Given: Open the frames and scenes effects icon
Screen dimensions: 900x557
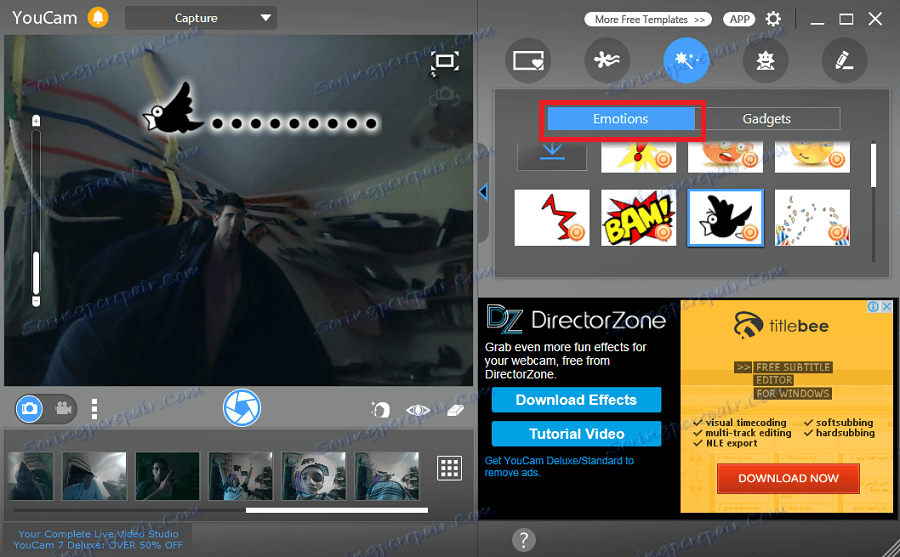Looking at the screenshot, I should click(x=528, y=60).
